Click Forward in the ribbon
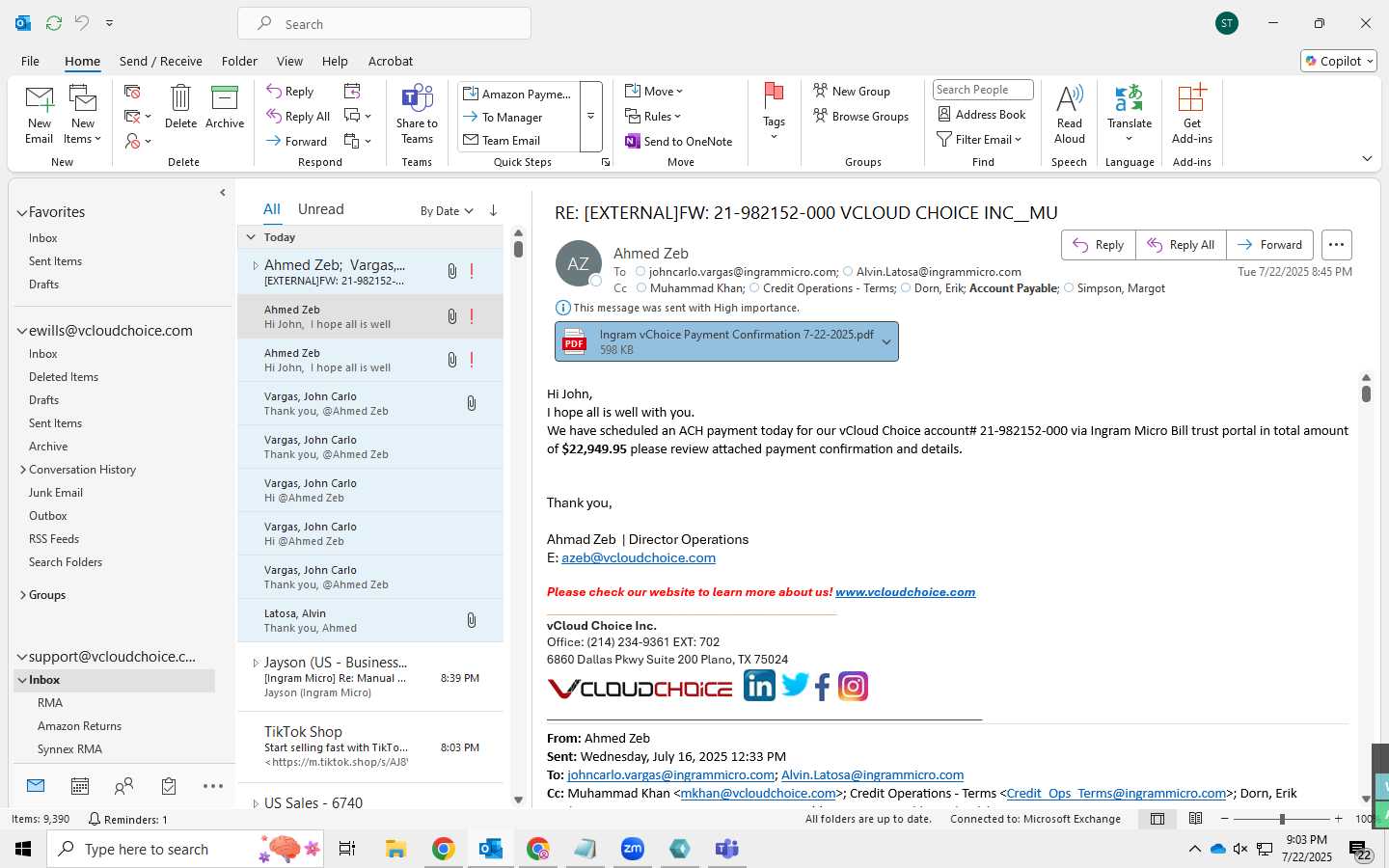Screen dimensions: 1389x868 pyautogui.click(x=297, y=142)
